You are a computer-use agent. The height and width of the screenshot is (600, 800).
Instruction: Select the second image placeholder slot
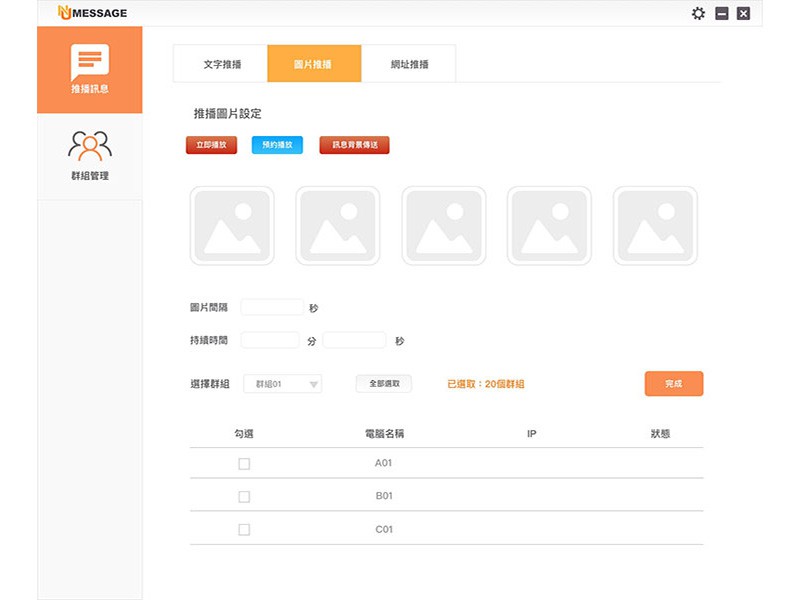(x=338, y=226)
